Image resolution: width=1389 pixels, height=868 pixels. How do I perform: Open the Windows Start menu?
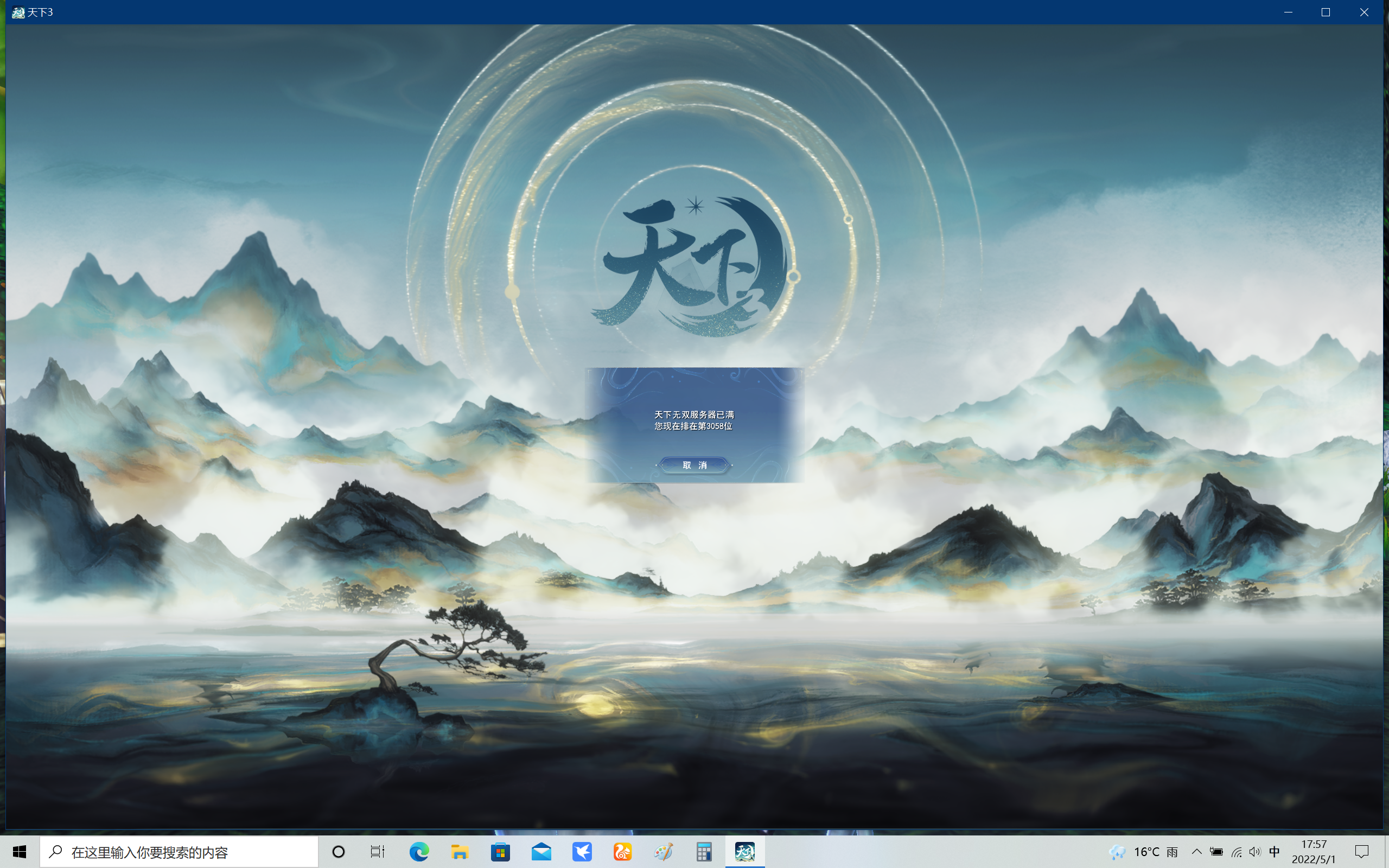(20, 852)
